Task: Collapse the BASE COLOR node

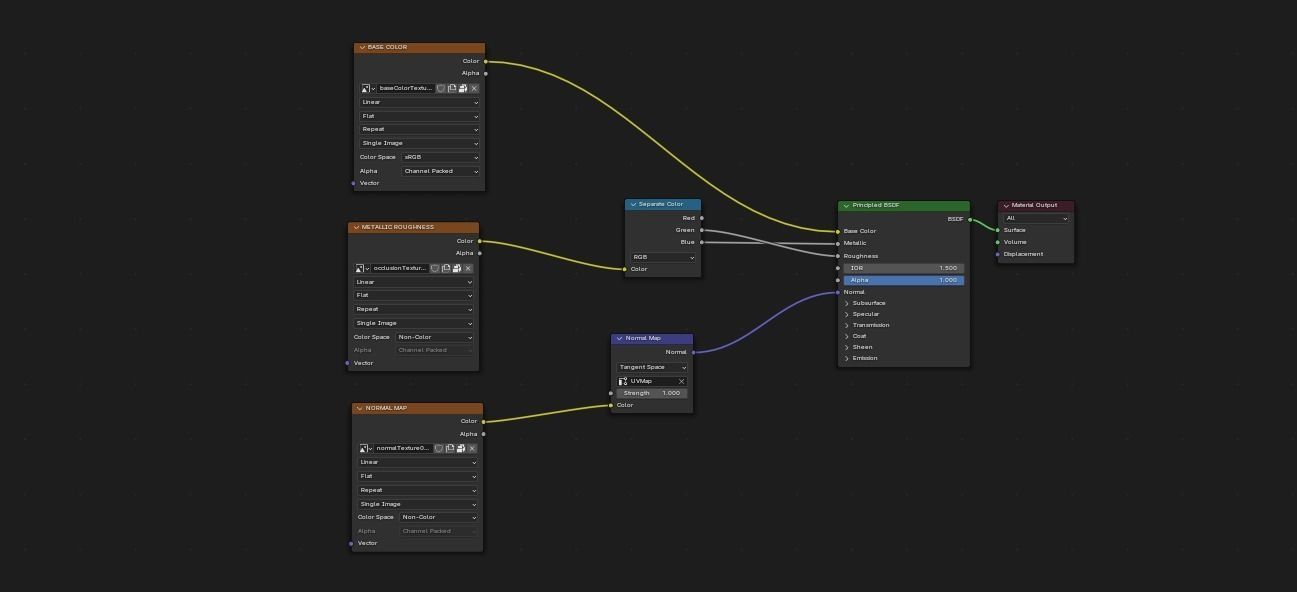Action: [x=362, y=47]
